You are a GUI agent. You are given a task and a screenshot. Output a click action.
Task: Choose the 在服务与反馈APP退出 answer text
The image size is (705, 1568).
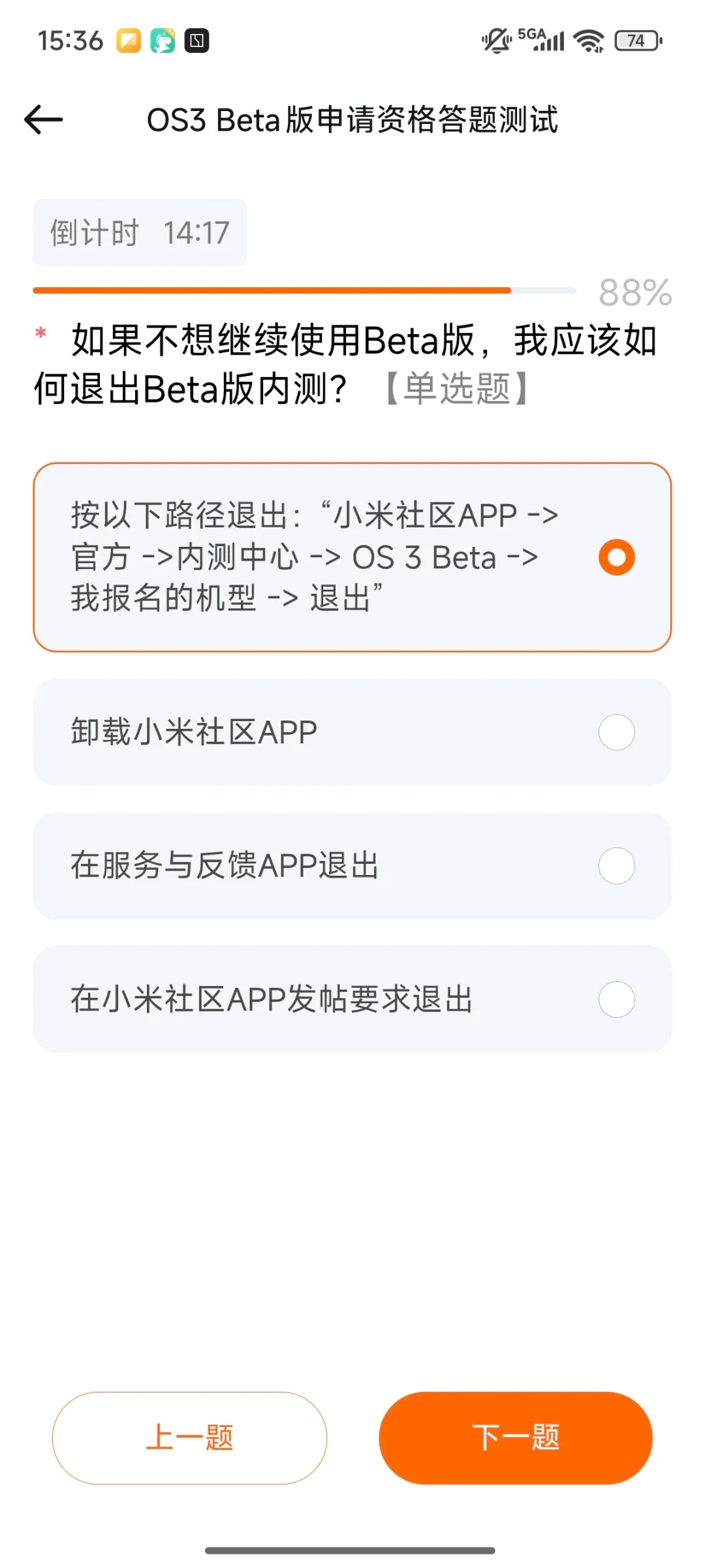tap(225, 866)
